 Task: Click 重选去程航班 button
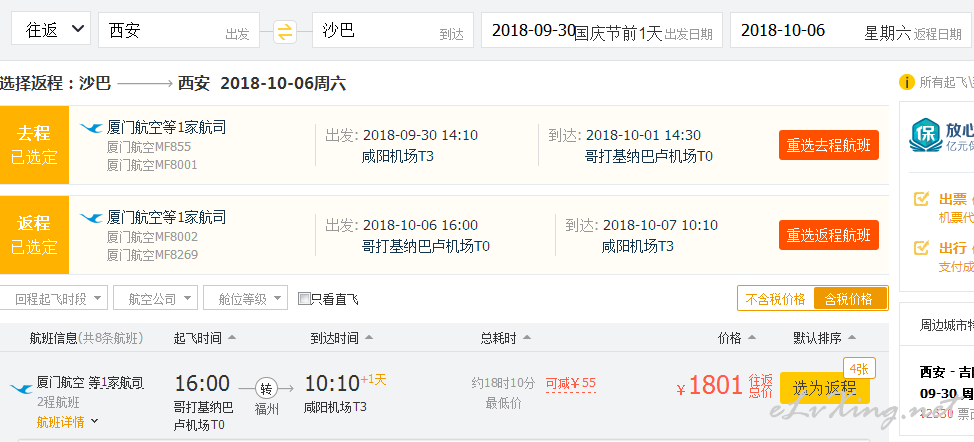(x=829, y=145)
